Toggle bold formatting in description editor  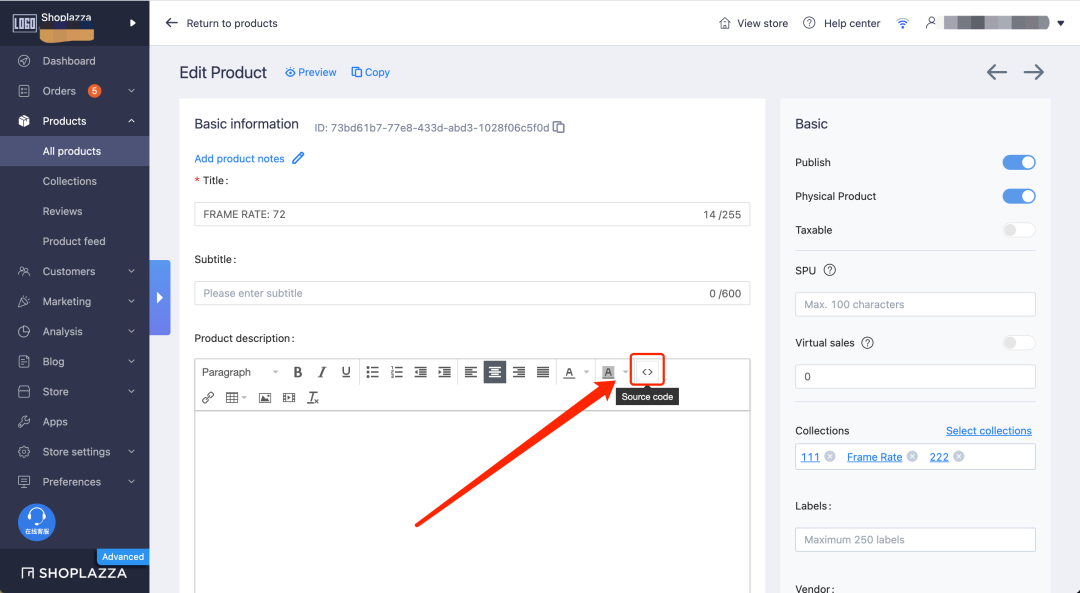pos(298,372)
